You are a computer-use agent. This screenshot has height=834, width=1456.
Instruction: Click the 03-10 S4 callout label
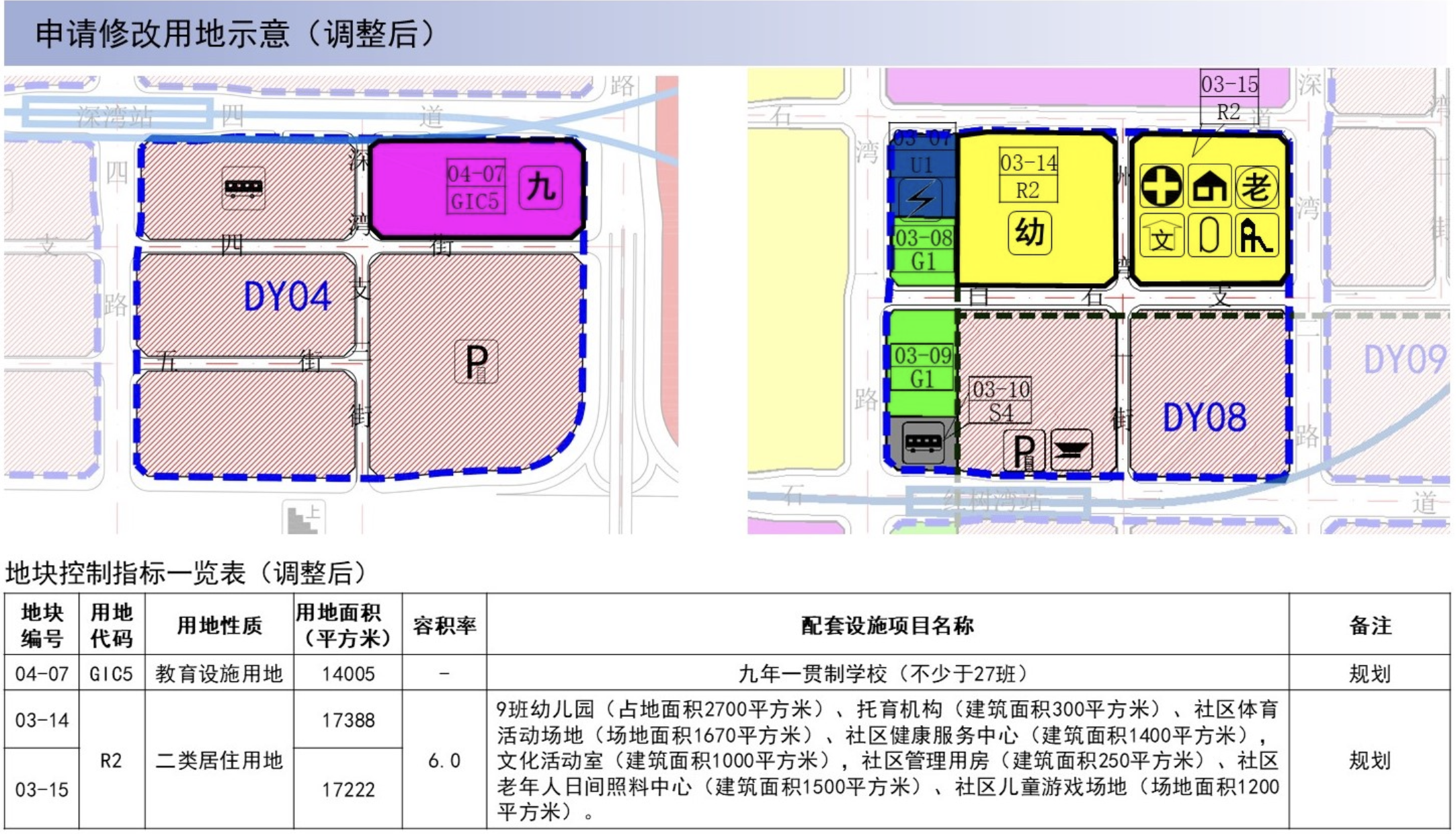[1000, 400]
